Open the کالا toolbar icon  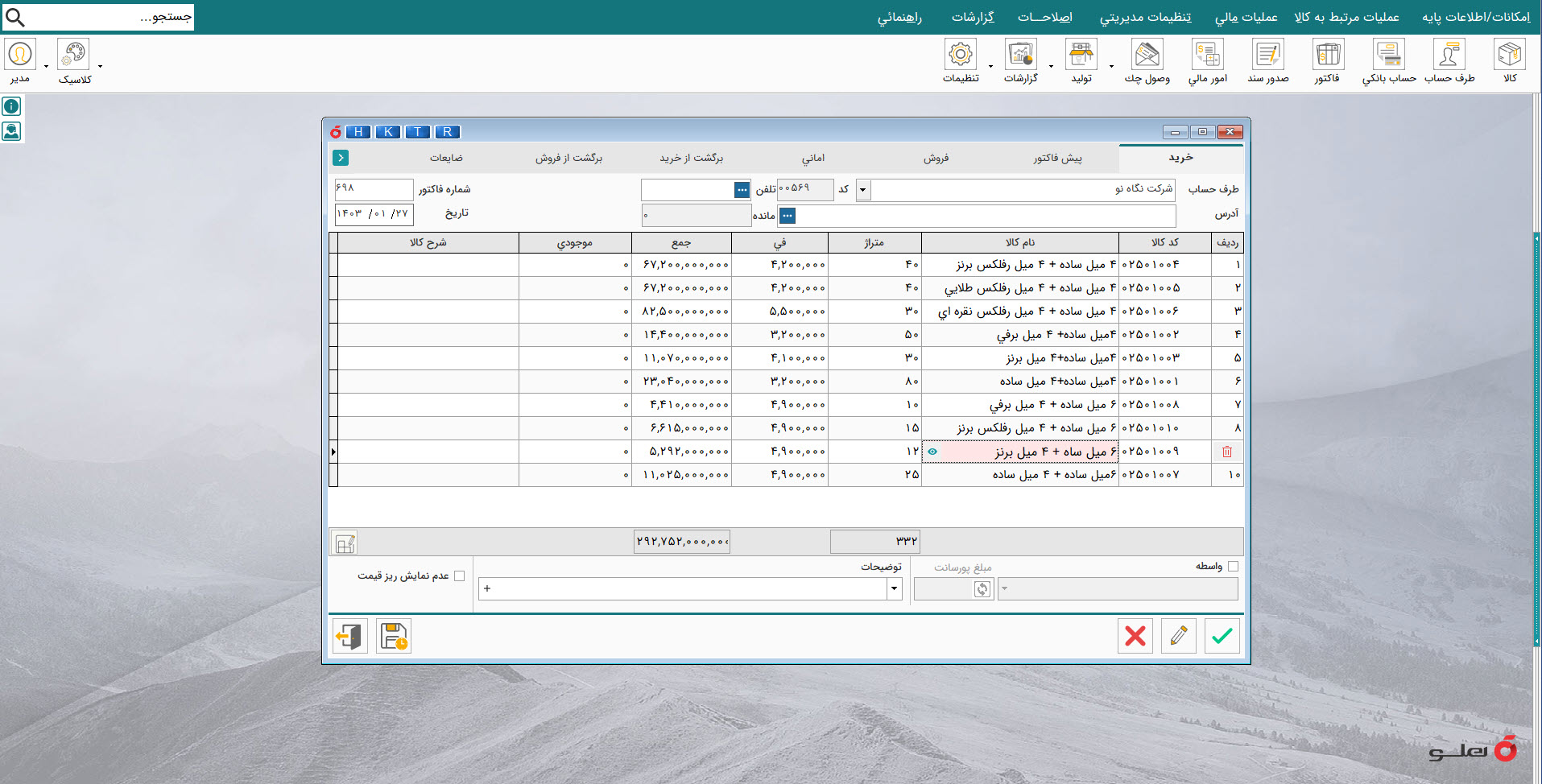click(1509, 56)
